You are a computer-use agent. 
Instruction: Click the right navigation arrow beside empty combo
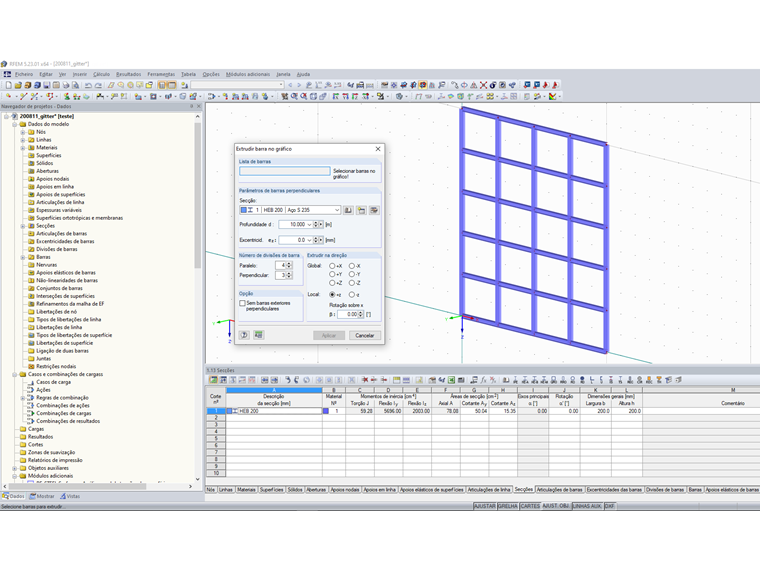299,85
